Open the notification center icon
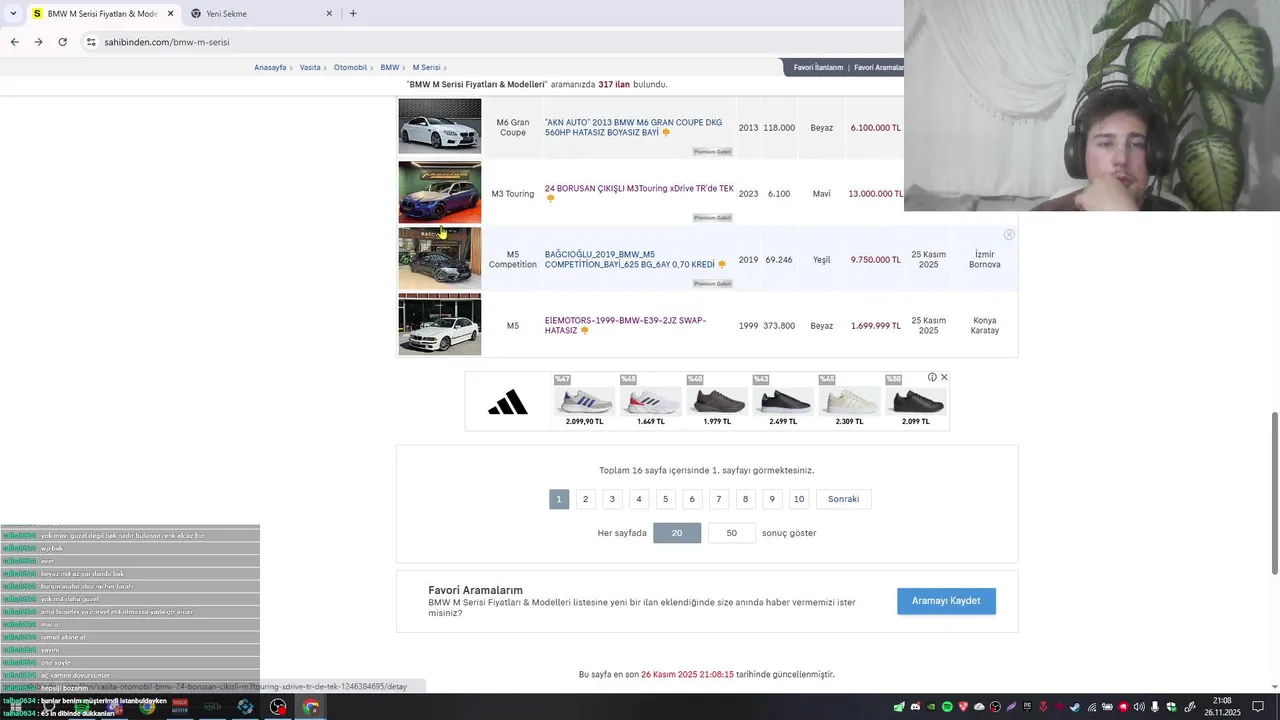Viewport: 1280px width, 720px height. [1258, 707]
